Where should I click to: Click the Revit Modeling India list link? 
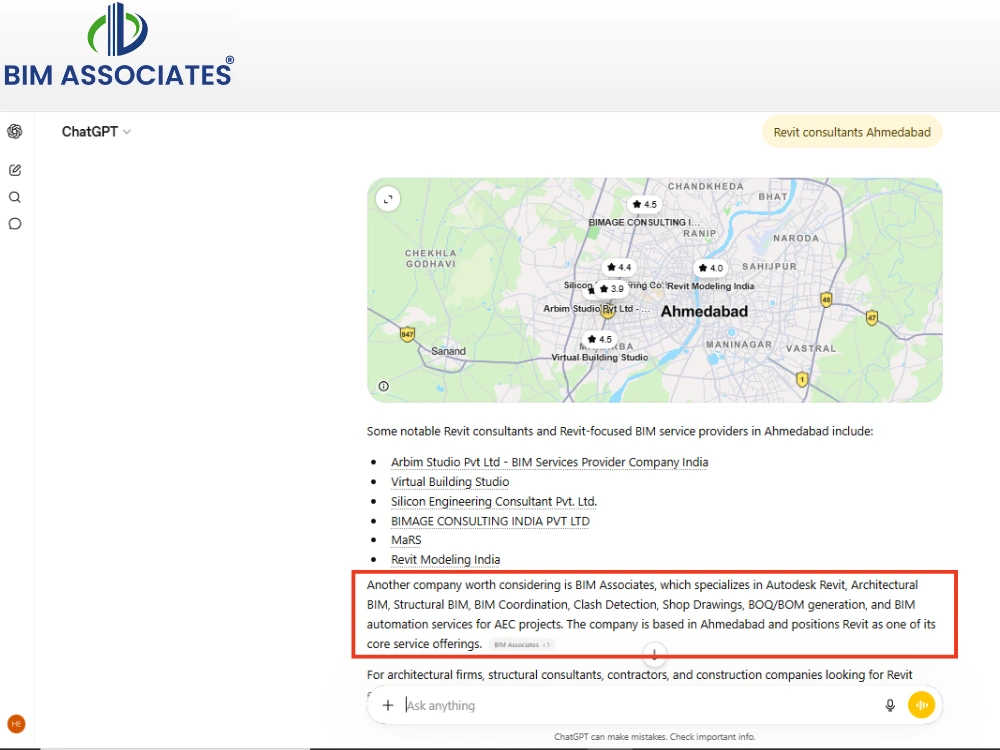coord(445,559)
